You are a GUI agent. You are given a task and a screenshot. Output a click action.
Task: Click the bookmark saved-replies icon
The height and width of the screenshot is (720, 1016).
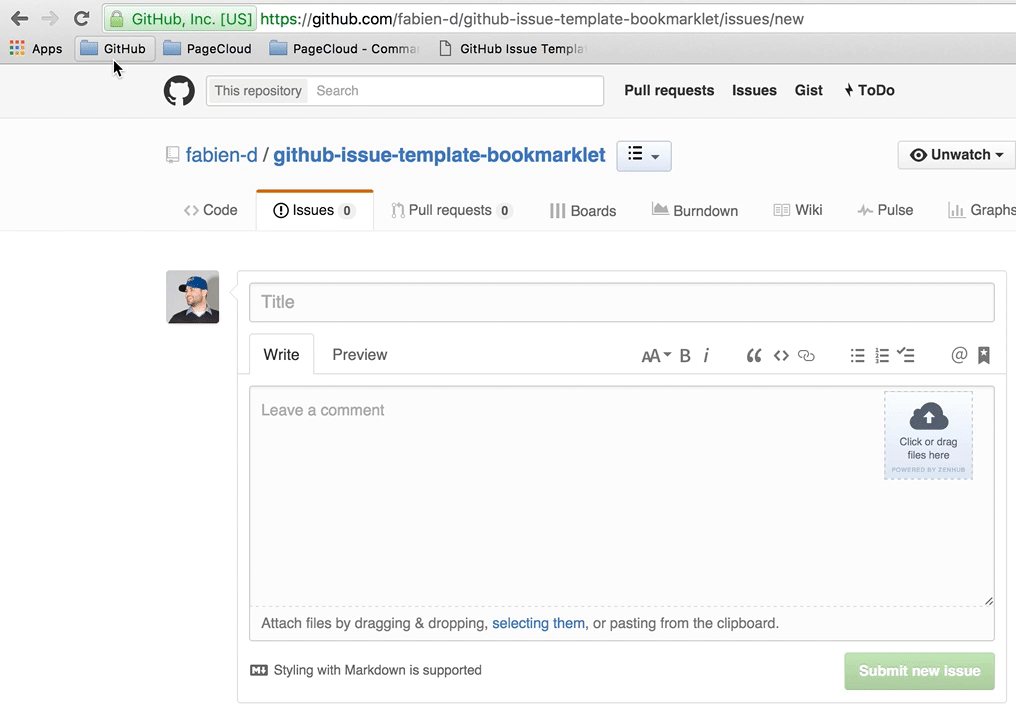coord(984,355)
